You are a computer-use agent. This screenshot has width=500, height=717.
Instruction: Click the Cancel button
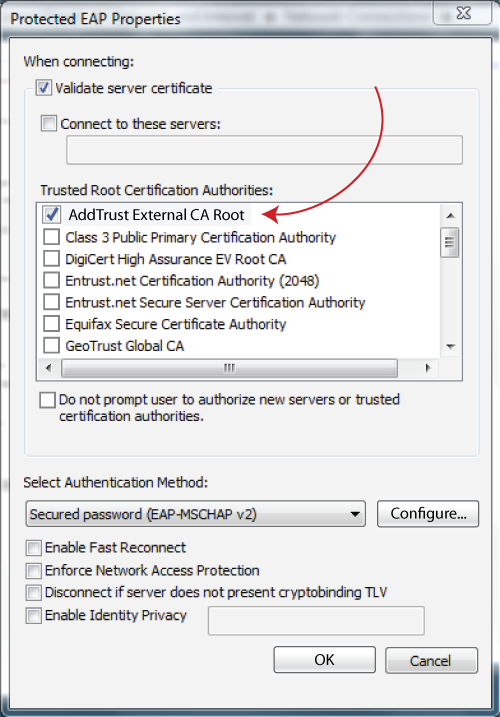tap(431, 660)
